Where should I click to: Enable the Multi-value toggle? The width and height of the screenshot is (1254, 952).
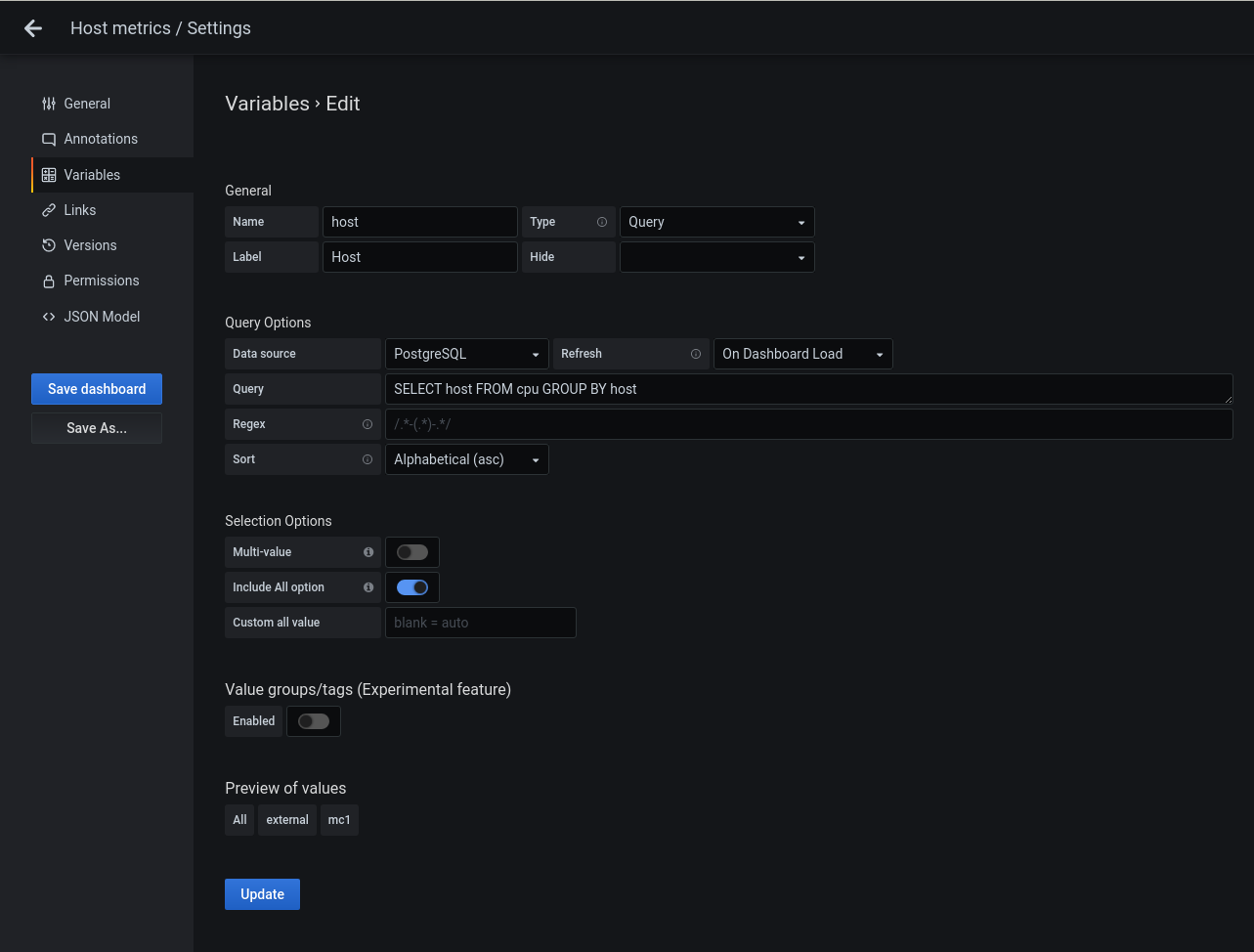[411, 552]
